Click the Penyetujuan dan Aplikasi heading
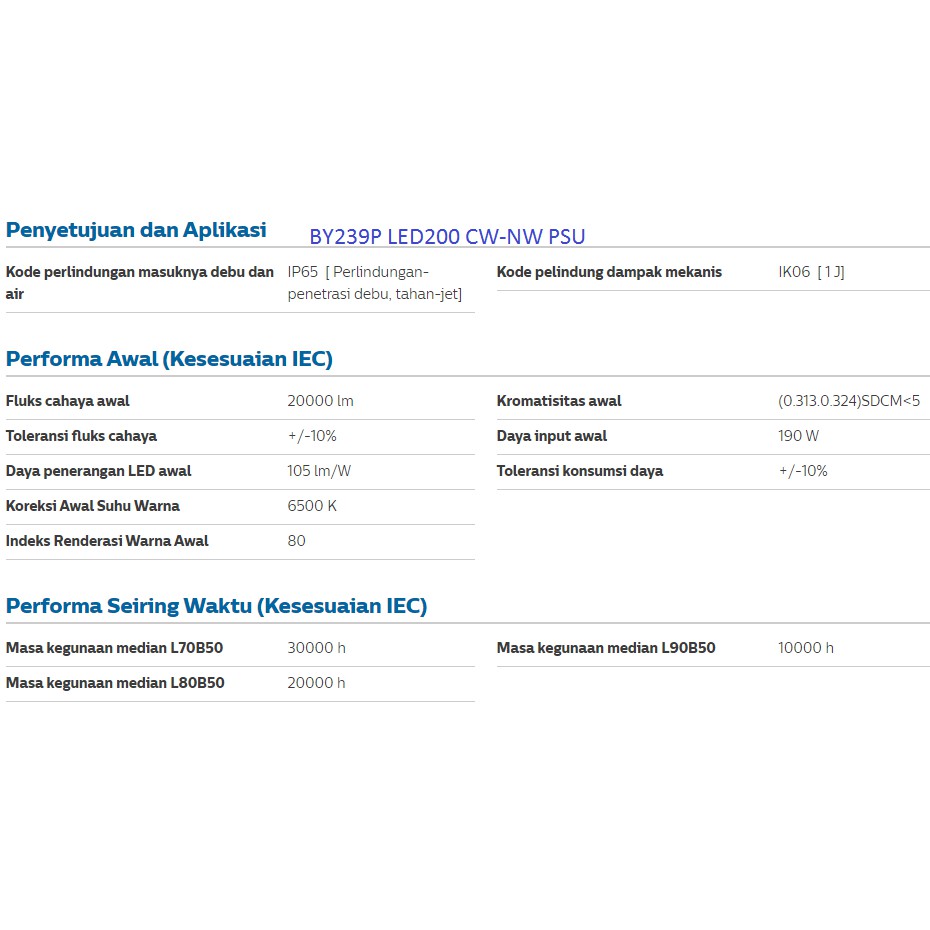Viewport: 930px width, 930px height. point(136,230)
